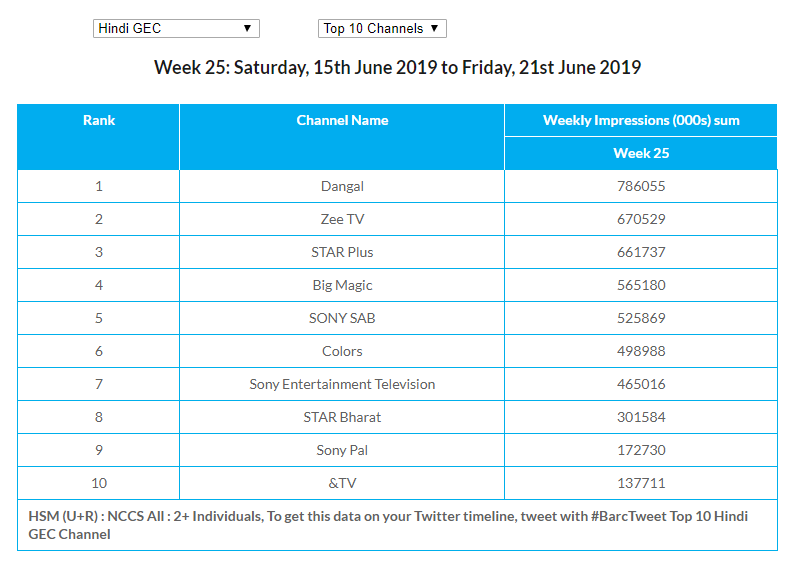Select the Zee TV channel cell
This screenshot has height=582, width=792.
342,219
